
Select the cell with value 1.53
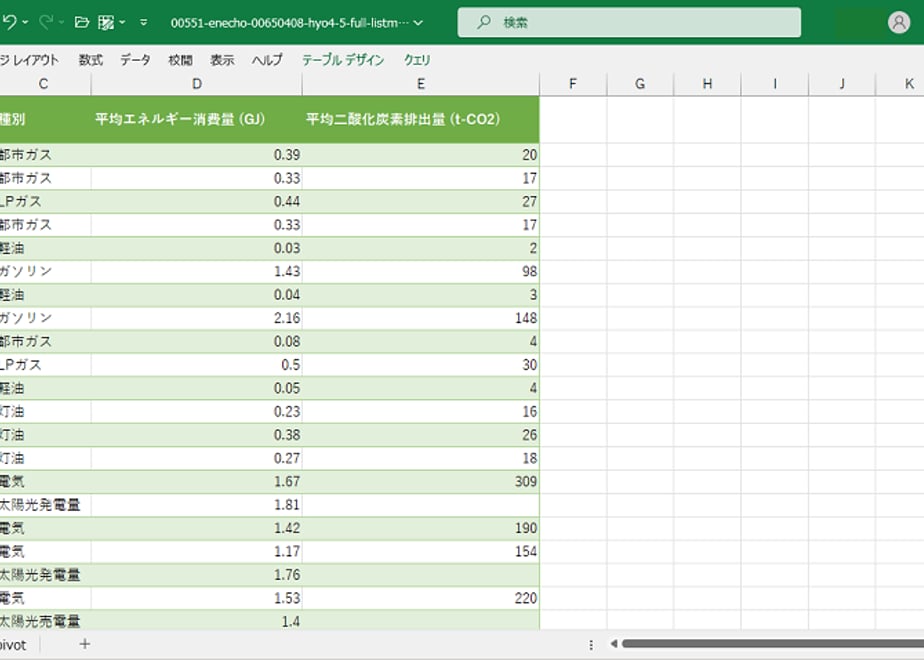[197, 598]
